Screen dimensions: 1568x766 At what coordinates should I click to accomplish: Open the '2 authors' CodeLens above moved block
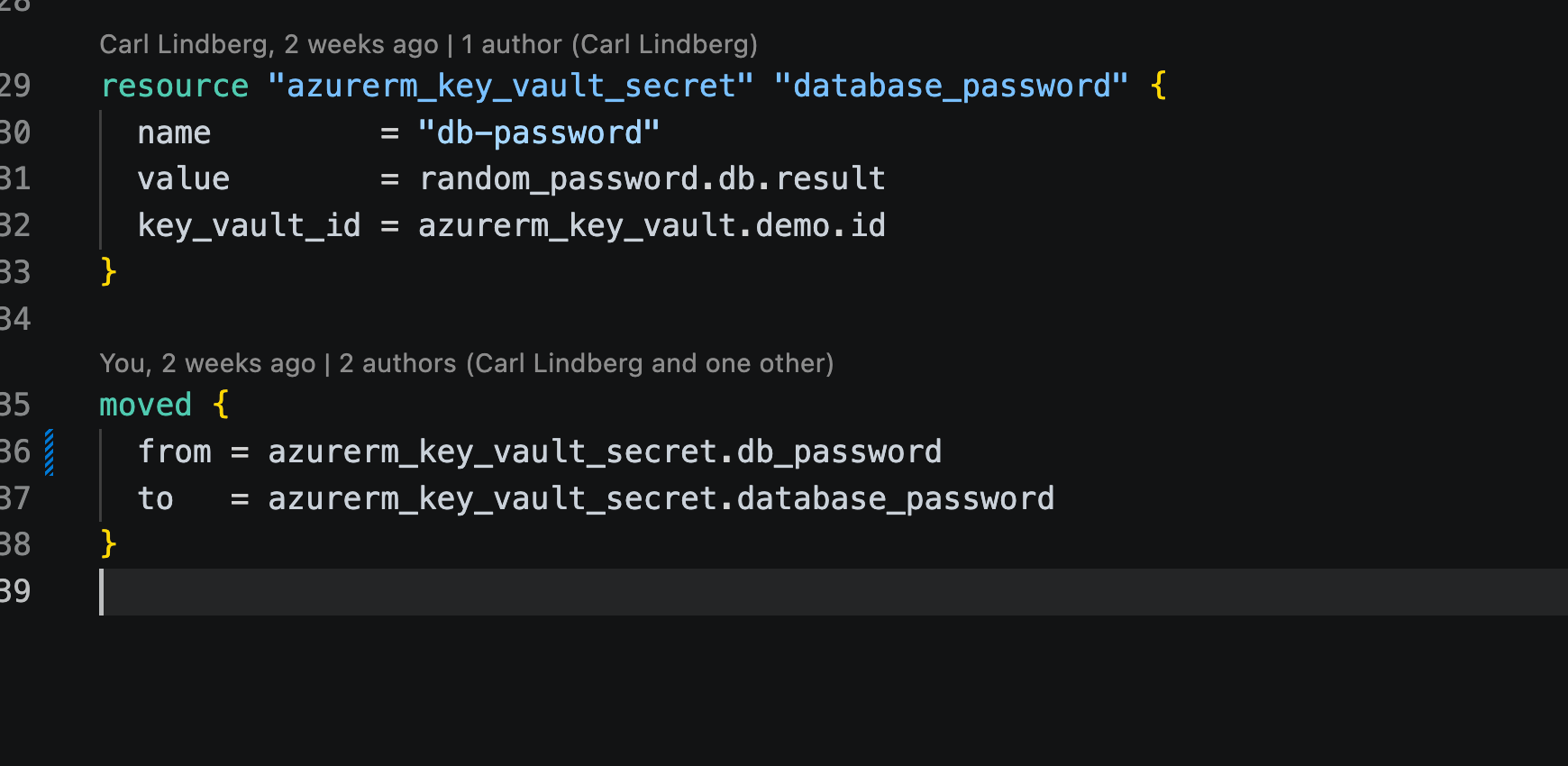[587, 363]
